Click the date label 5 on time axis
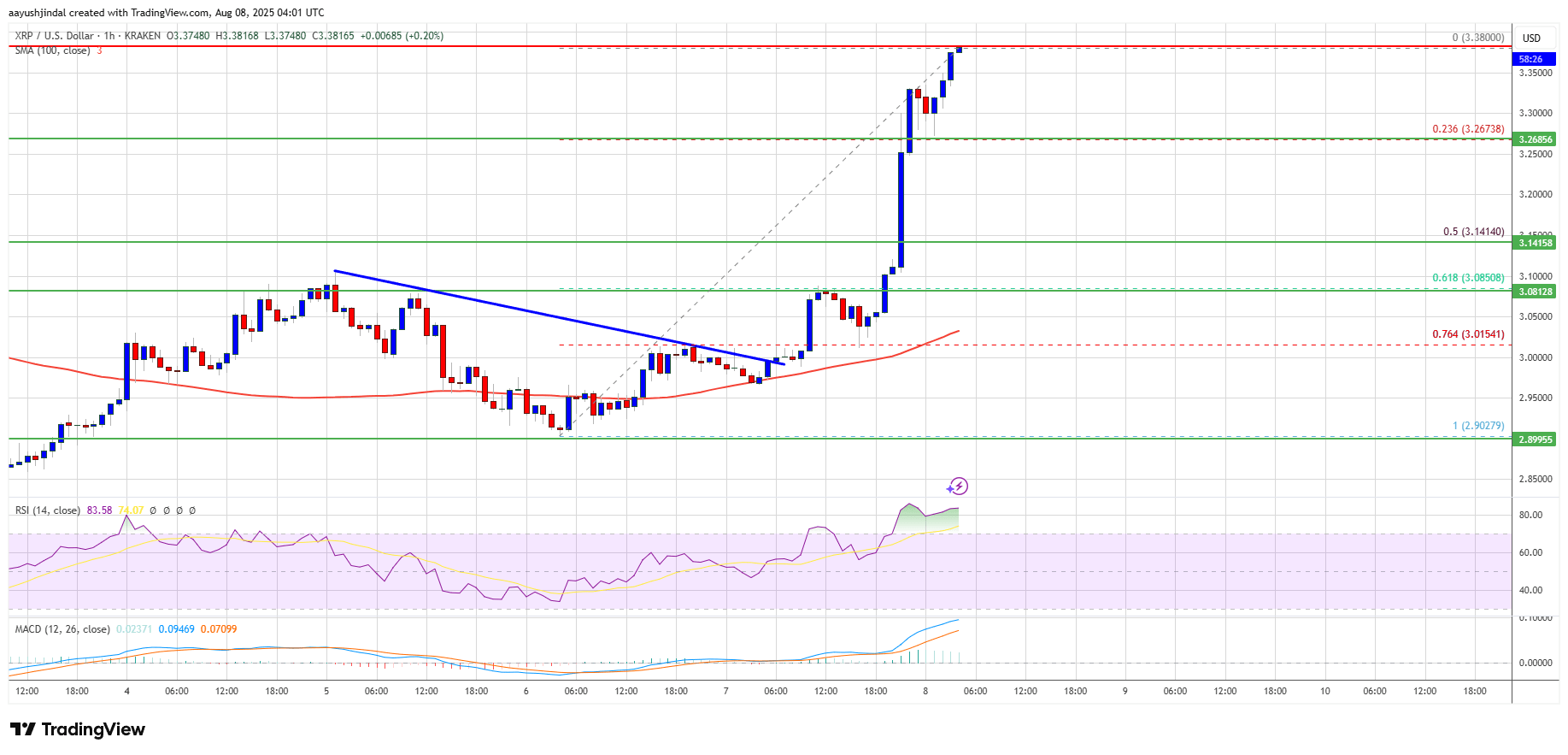 pos(326,691)
